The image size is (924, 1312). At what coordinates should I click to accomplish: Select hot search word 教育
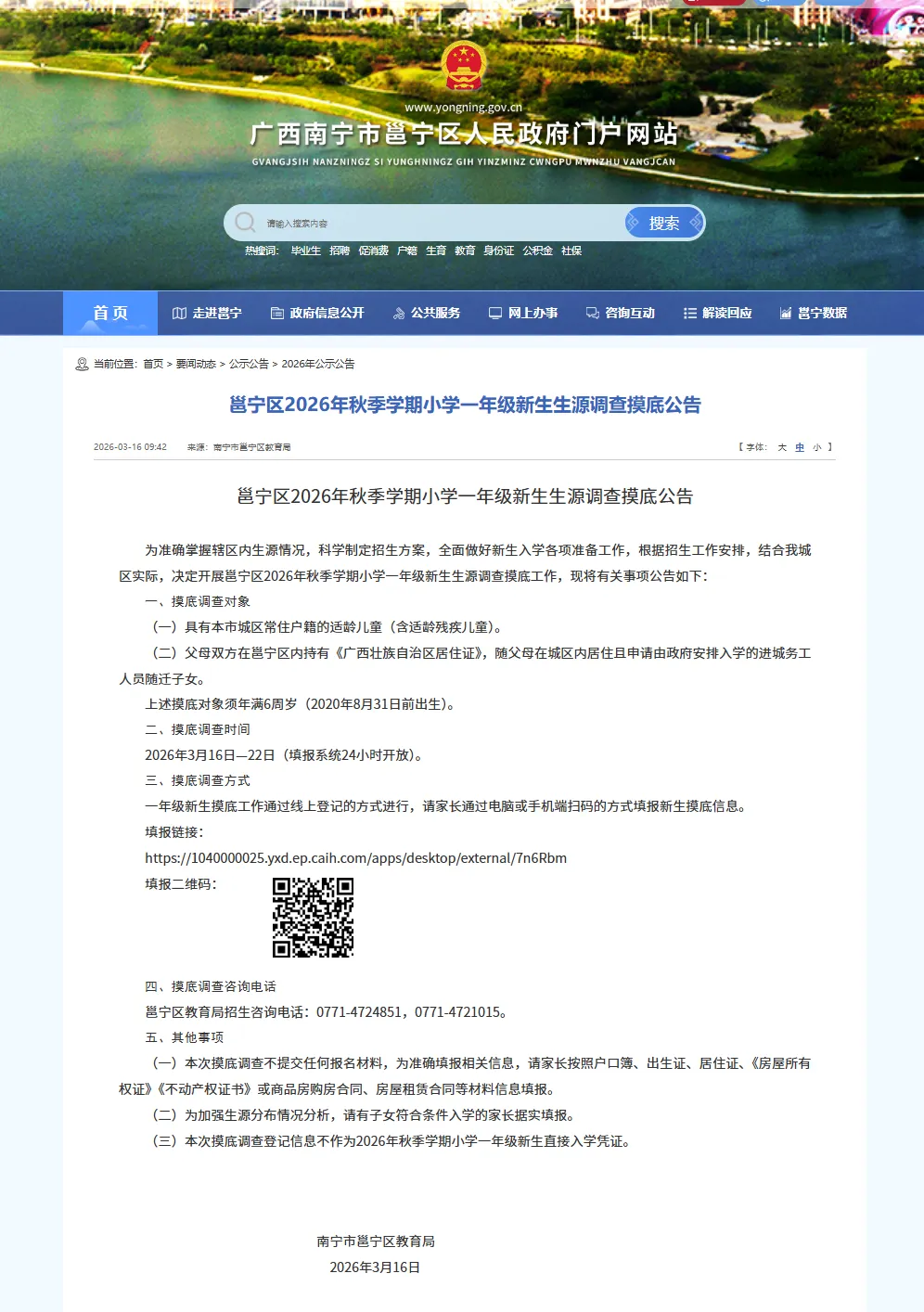click(465, 251)
